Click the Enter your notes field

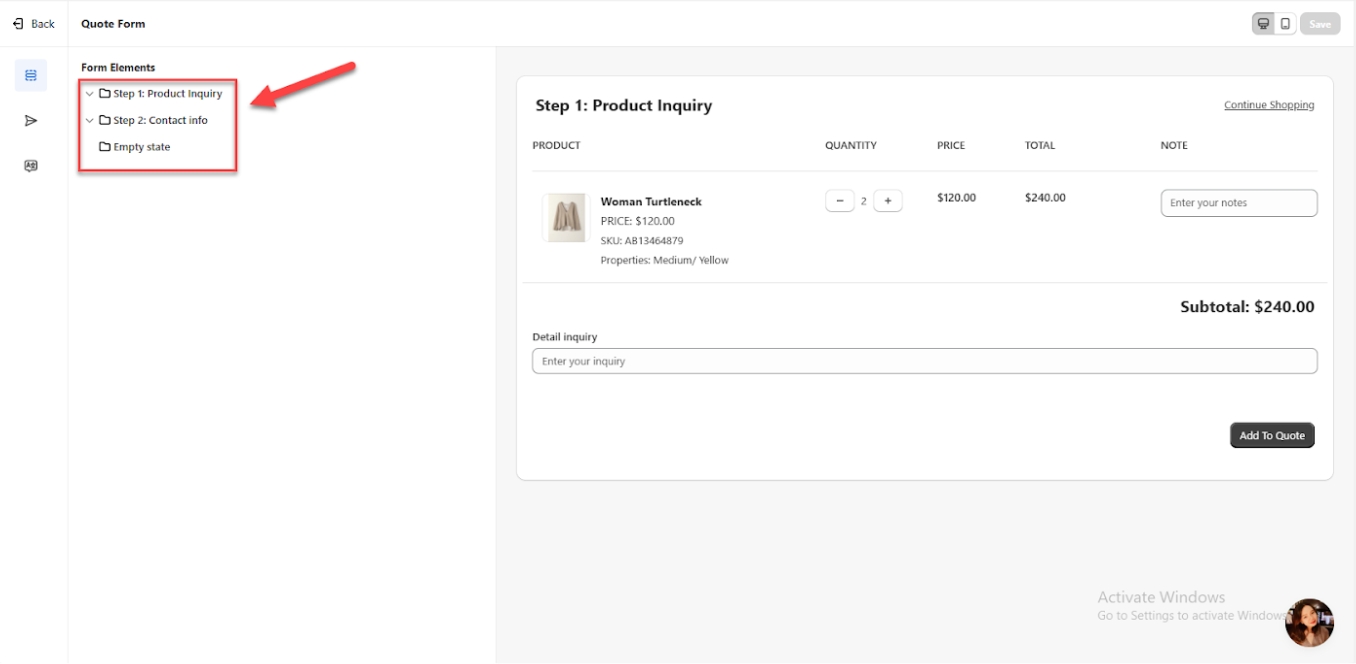(x=1238, y=203)
